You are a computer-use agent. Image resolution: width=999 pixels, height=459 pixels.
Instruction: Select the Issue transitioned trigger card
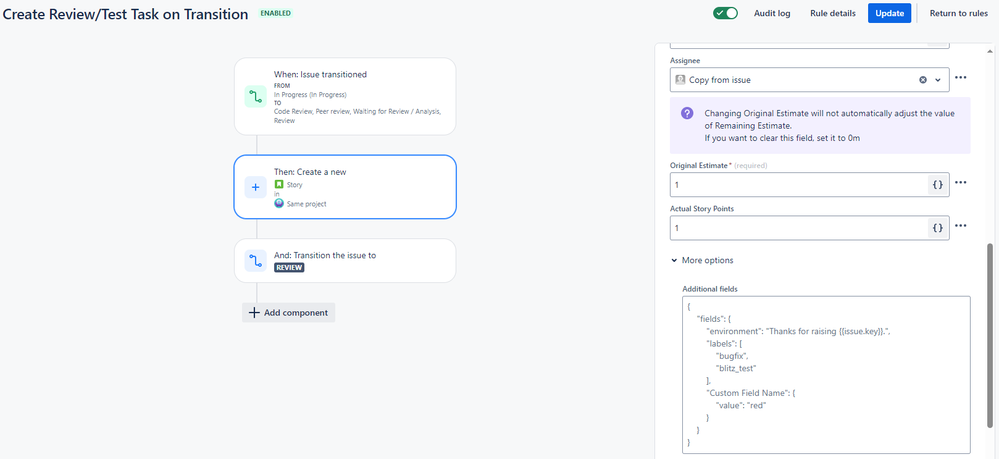(x=345, y=96)
